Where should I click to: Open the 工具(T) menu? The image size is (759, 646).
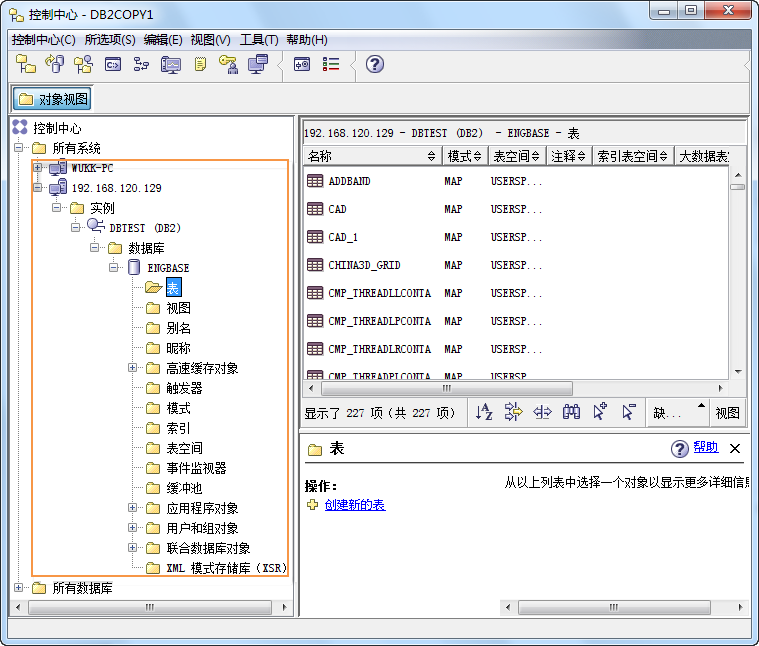pyautogui.click(x=259, y=40)
